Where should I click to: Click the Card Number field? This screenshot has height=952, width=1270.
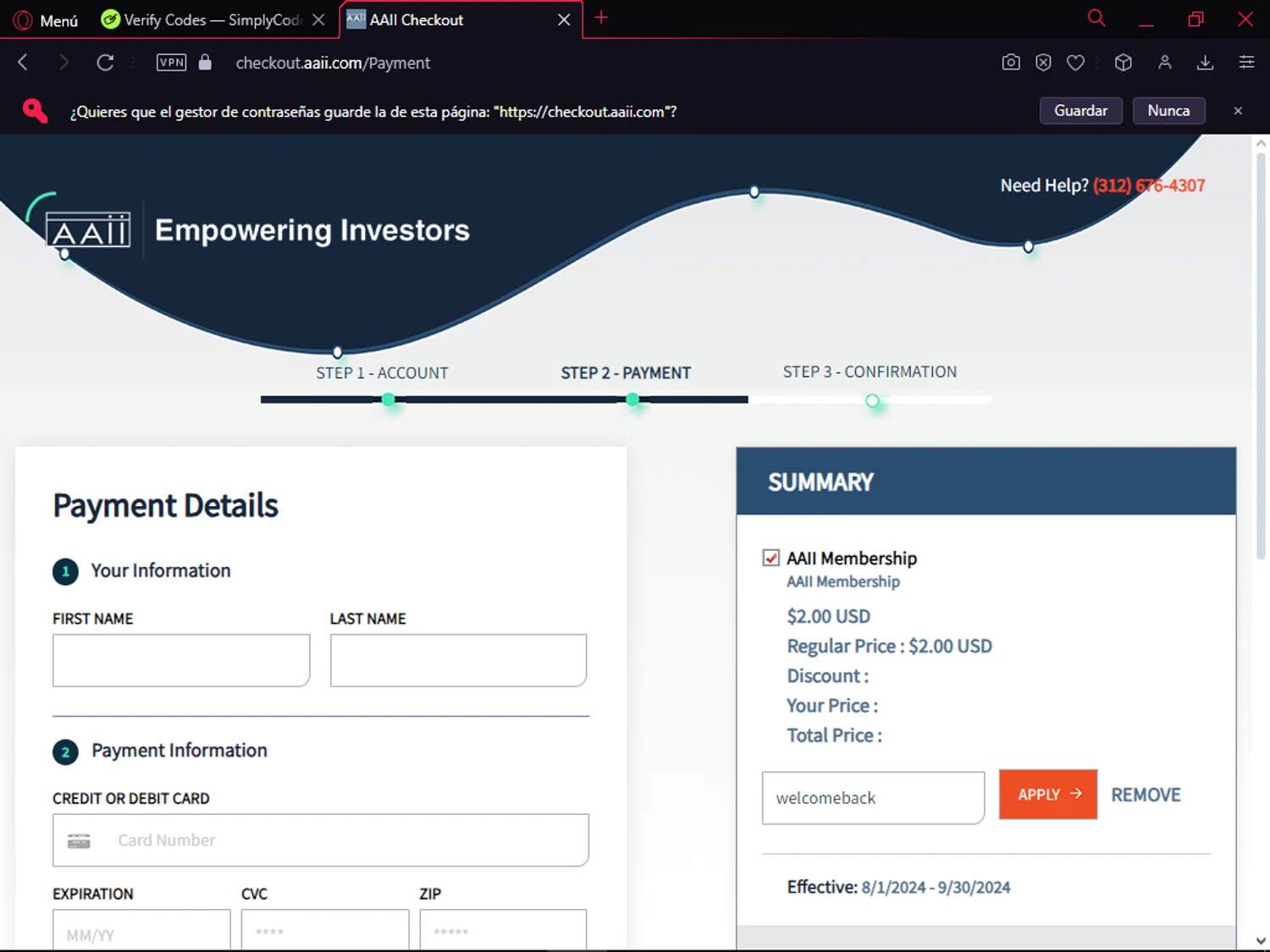(x=321, y=840)
